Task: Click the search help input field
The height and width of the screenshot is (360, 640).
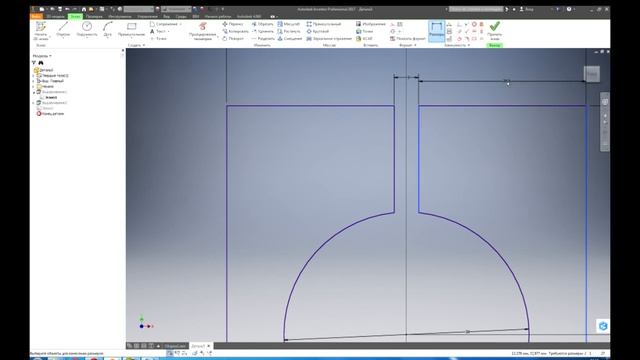Action: point(476,9)
